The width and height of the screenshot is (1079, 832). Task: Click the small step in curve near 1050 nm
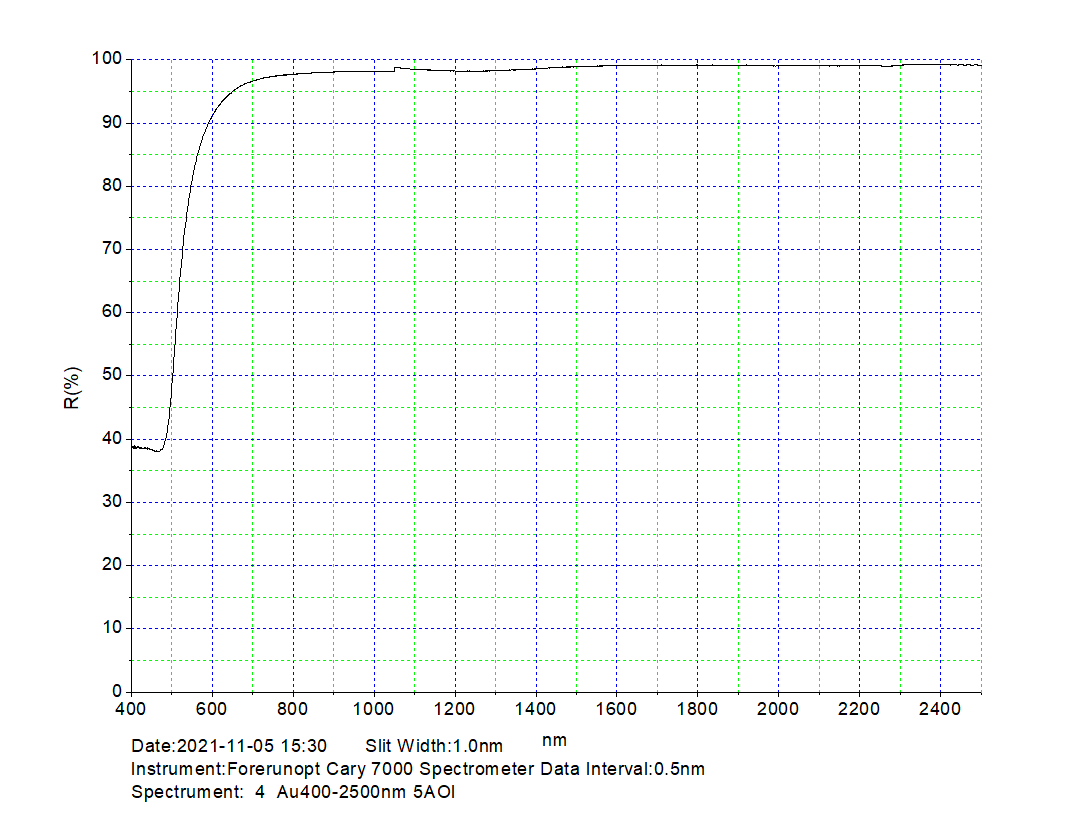pos(396,69)
